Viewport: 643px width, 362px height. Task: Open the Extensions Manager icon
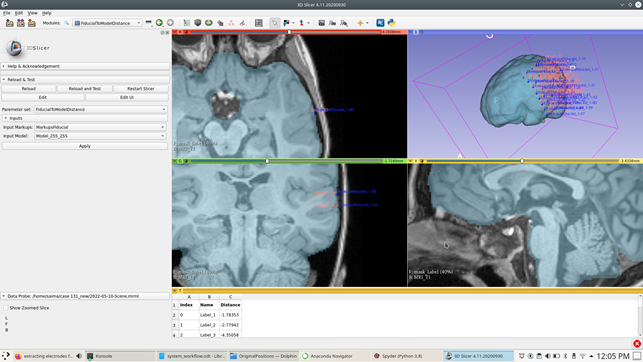(380, 23)
